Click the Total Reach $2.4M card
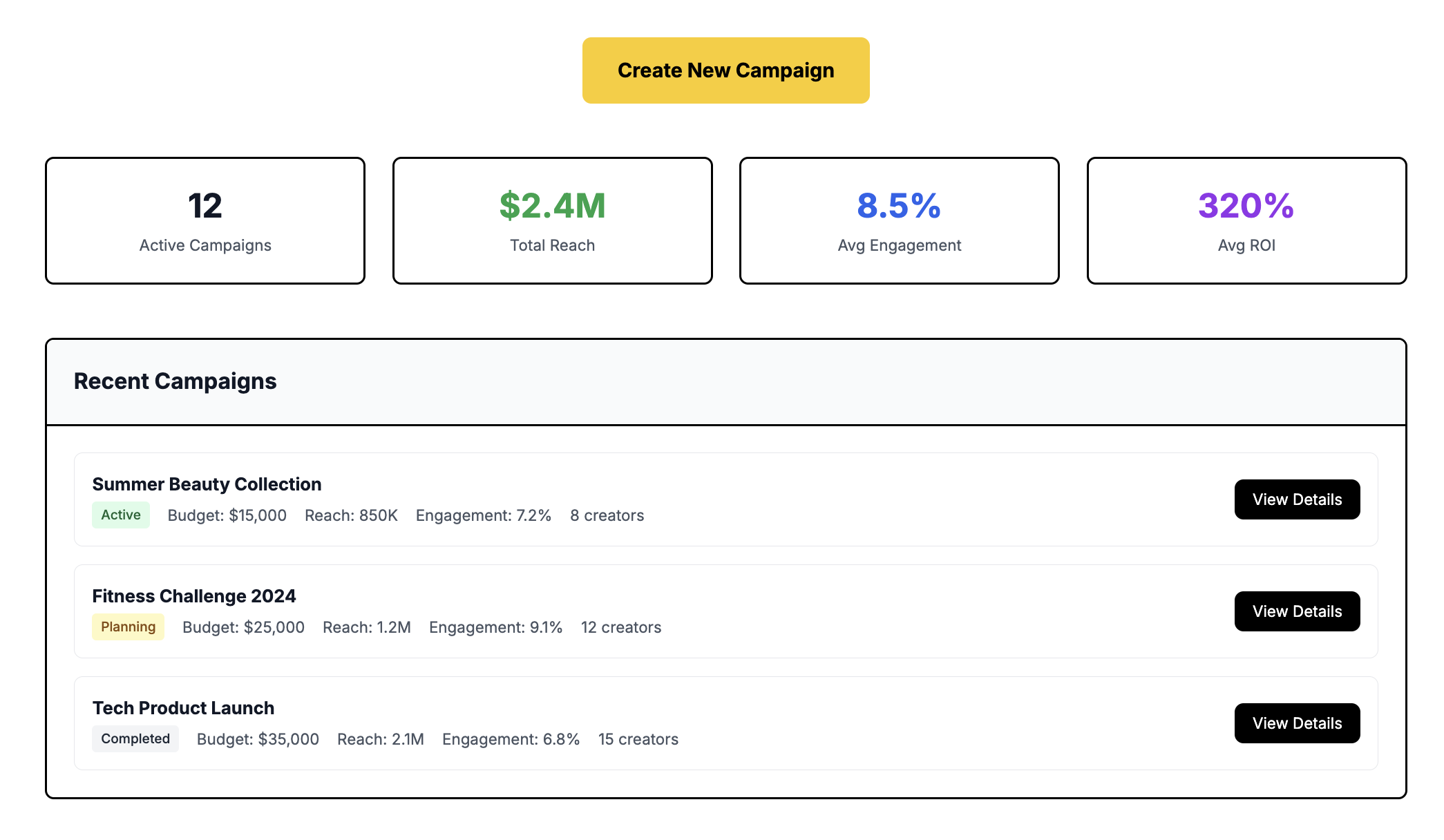 click(552, 220)
